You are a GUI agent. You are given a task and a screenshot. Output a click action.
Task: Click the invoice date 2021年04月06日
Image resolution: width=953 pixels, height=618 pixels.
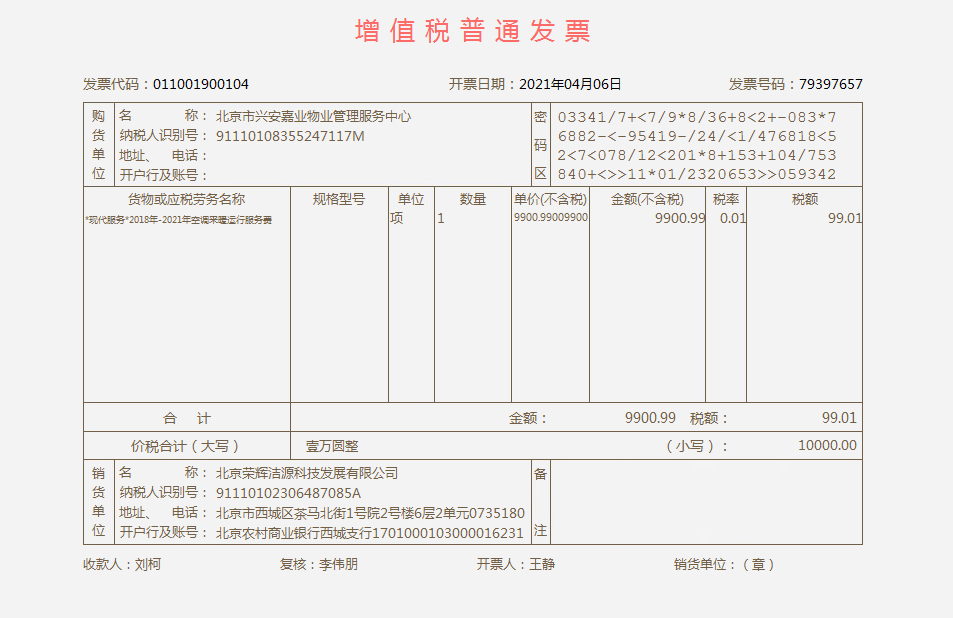pyautogui.click(x=570, y=84)
